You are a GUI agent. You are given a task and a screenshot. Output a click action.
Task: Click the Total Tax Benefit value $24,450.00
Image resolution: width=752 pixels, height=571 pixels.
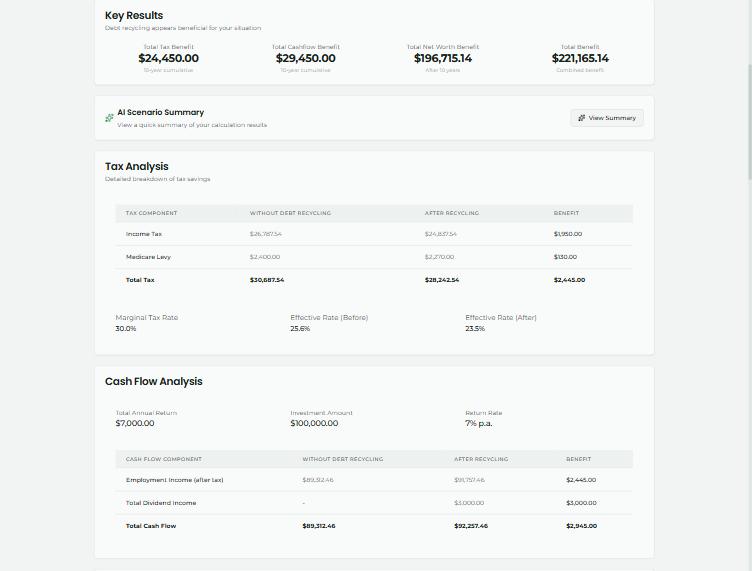[168, 58]
